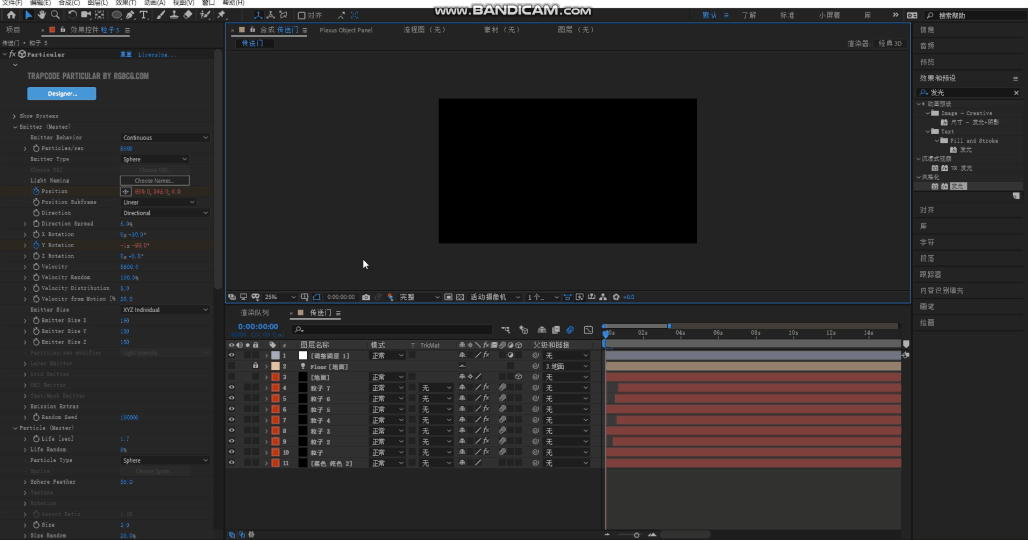Viewport: 1028px width, 540px height.
Task: Open the Plexus Object Panel tab
Action: 345,30
